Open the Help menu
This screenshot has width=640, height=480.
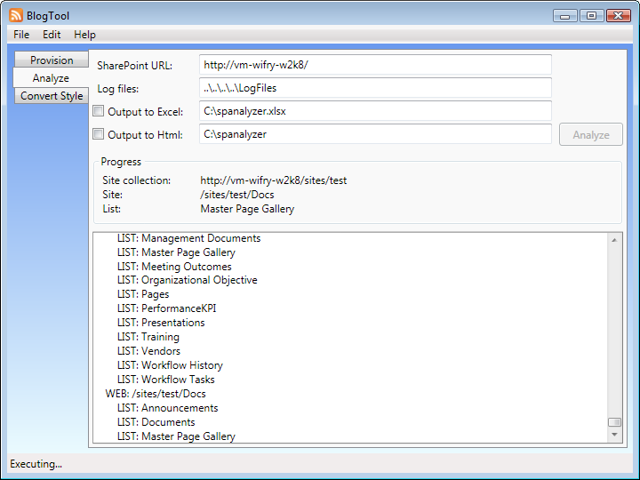[x=84, y=35]
